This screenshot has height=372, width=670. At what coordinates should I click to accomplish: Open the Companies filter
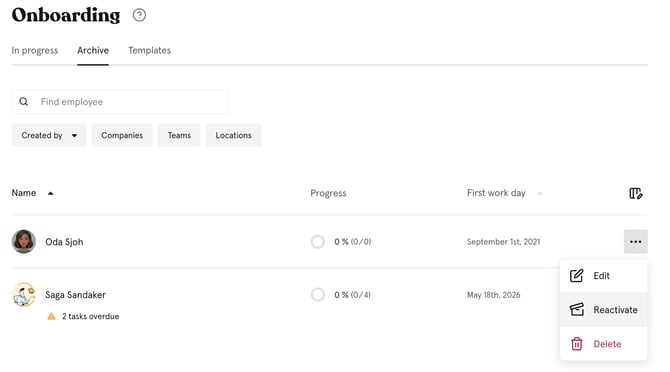(122, 135)
